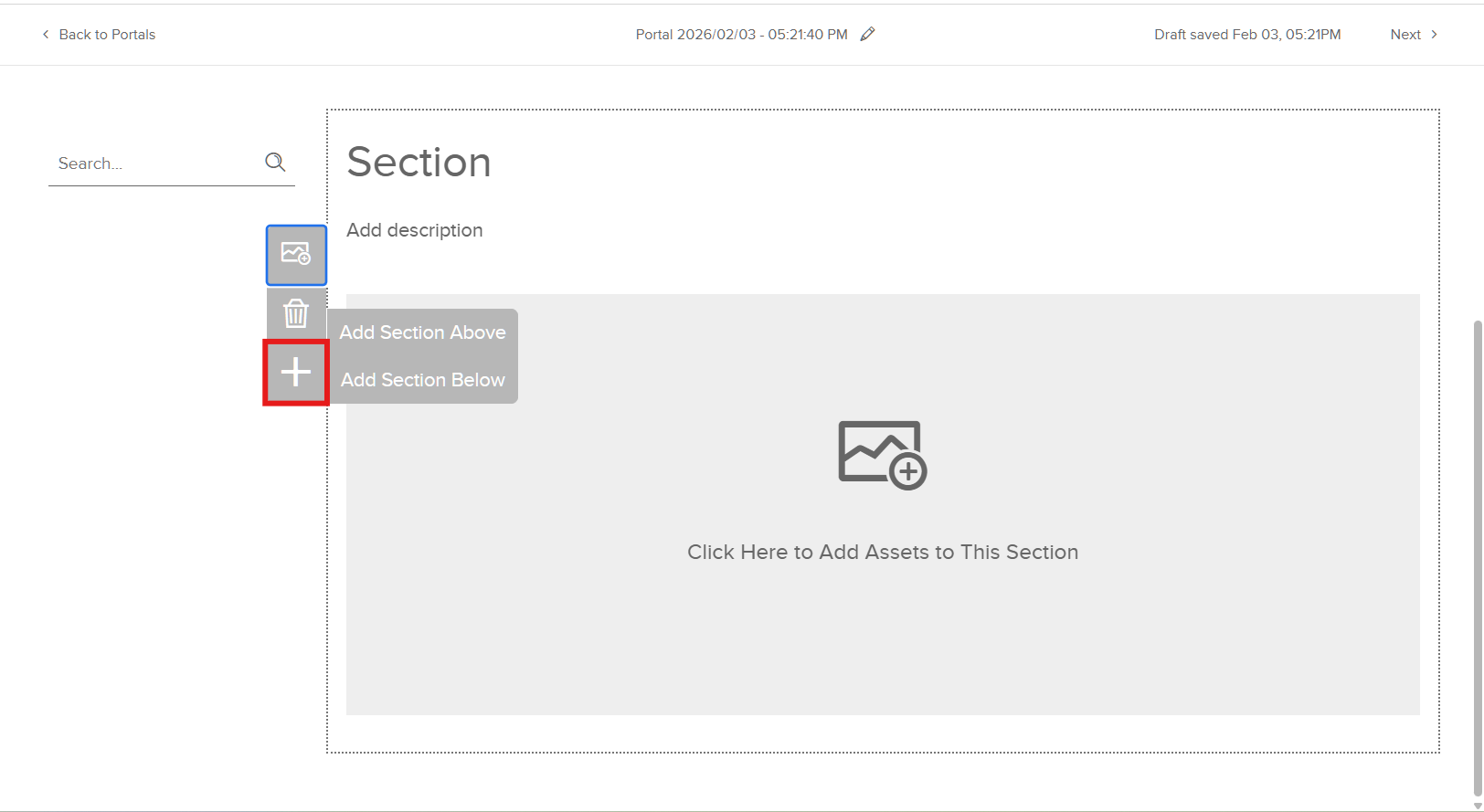
Task: Choose Add Section Below
Action: pyautogui.click(x=422, y=380)
